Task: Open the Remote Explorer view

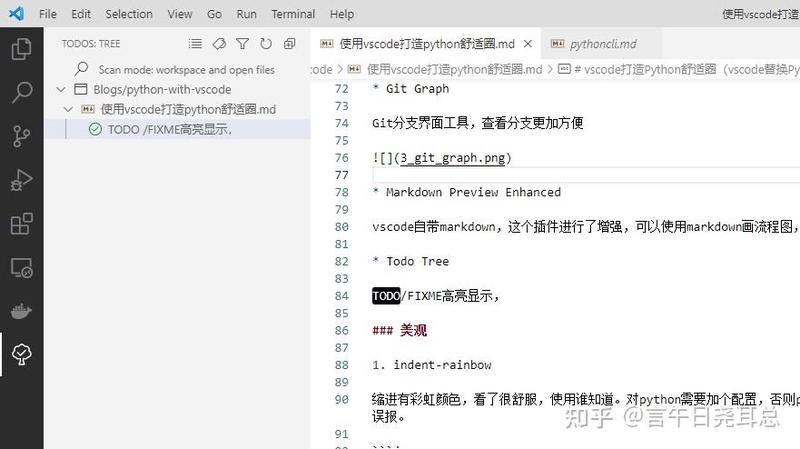Action: click(x=21, y=267)
